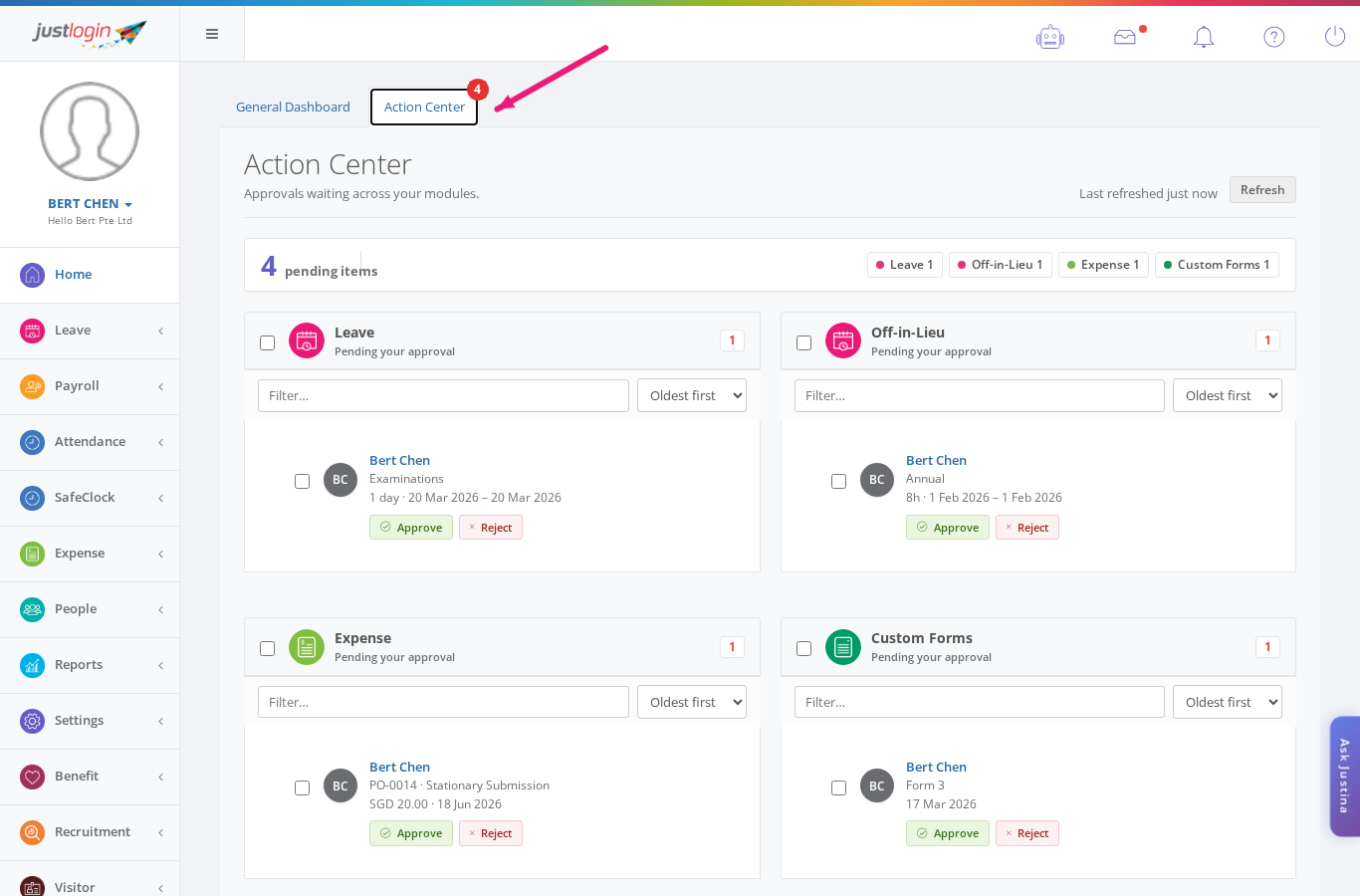Click the Custom Forms card filter field
Screen dimensions: 1360x896
[x=980, y=702]
